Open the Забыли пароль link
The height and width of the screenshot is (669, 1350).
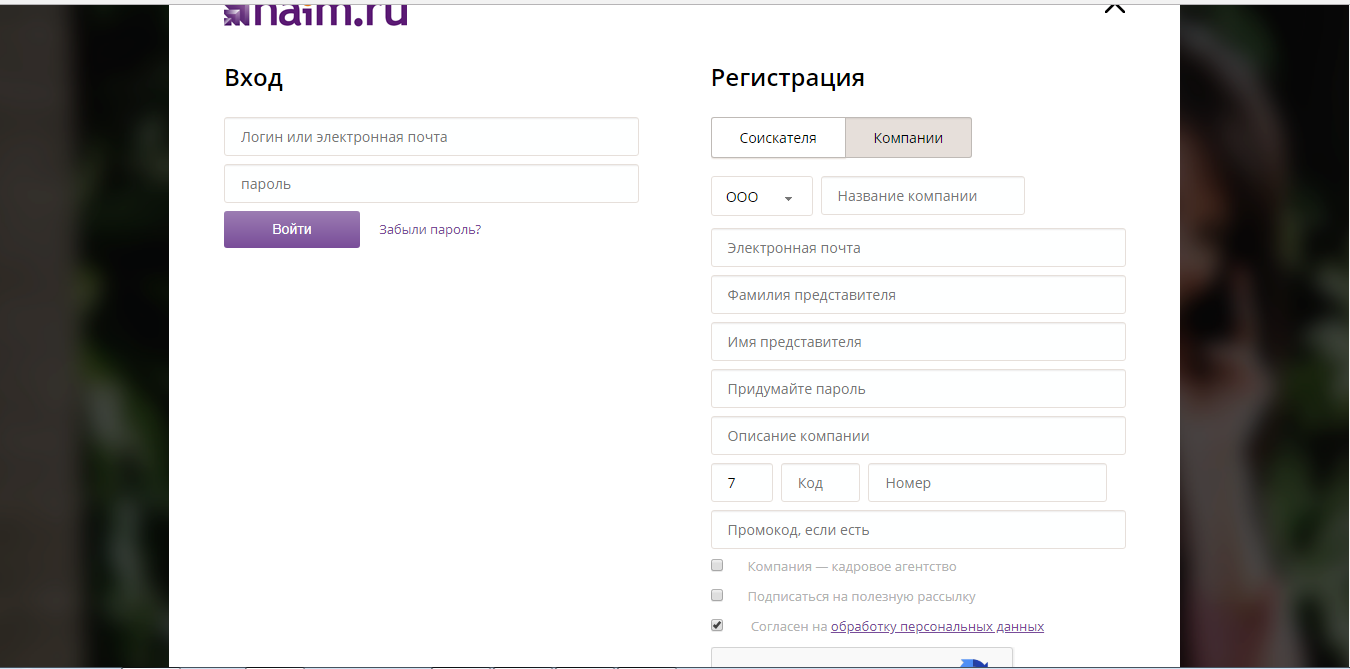point(429,229)
